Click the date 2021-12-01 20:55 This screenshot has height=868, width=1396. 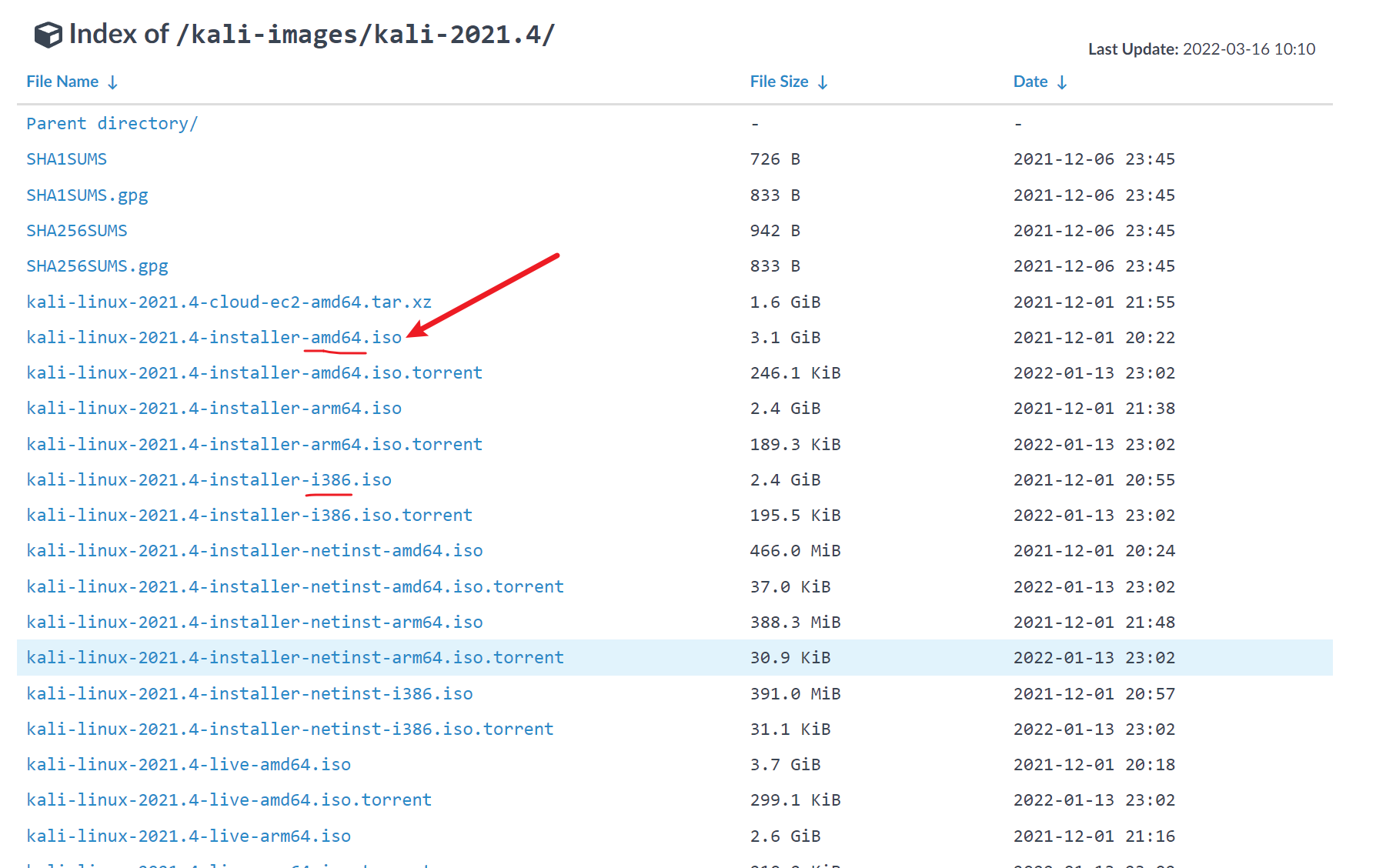pos(1094,479)
